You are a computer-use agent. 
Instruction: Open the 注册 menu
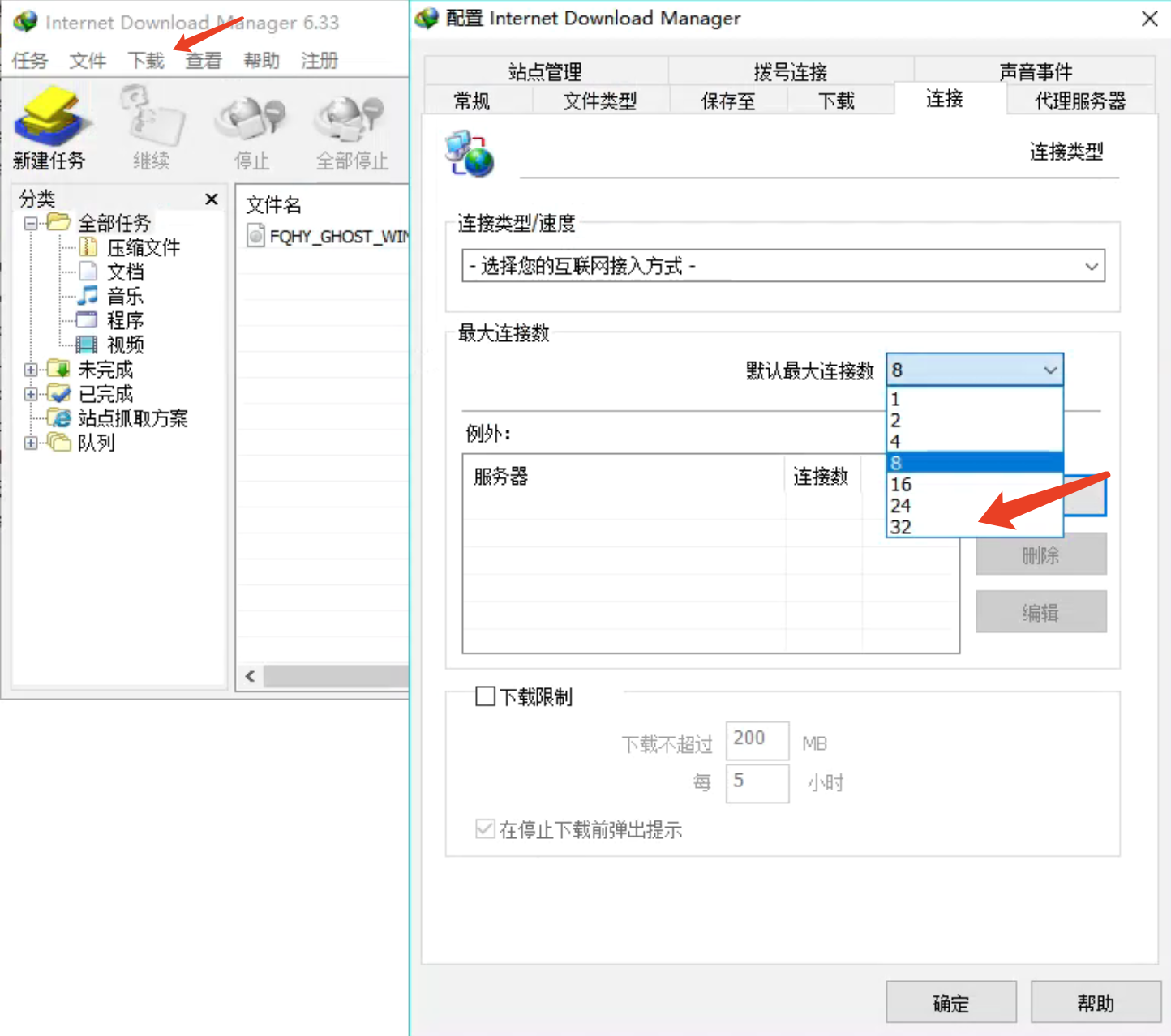click(320, 61)
